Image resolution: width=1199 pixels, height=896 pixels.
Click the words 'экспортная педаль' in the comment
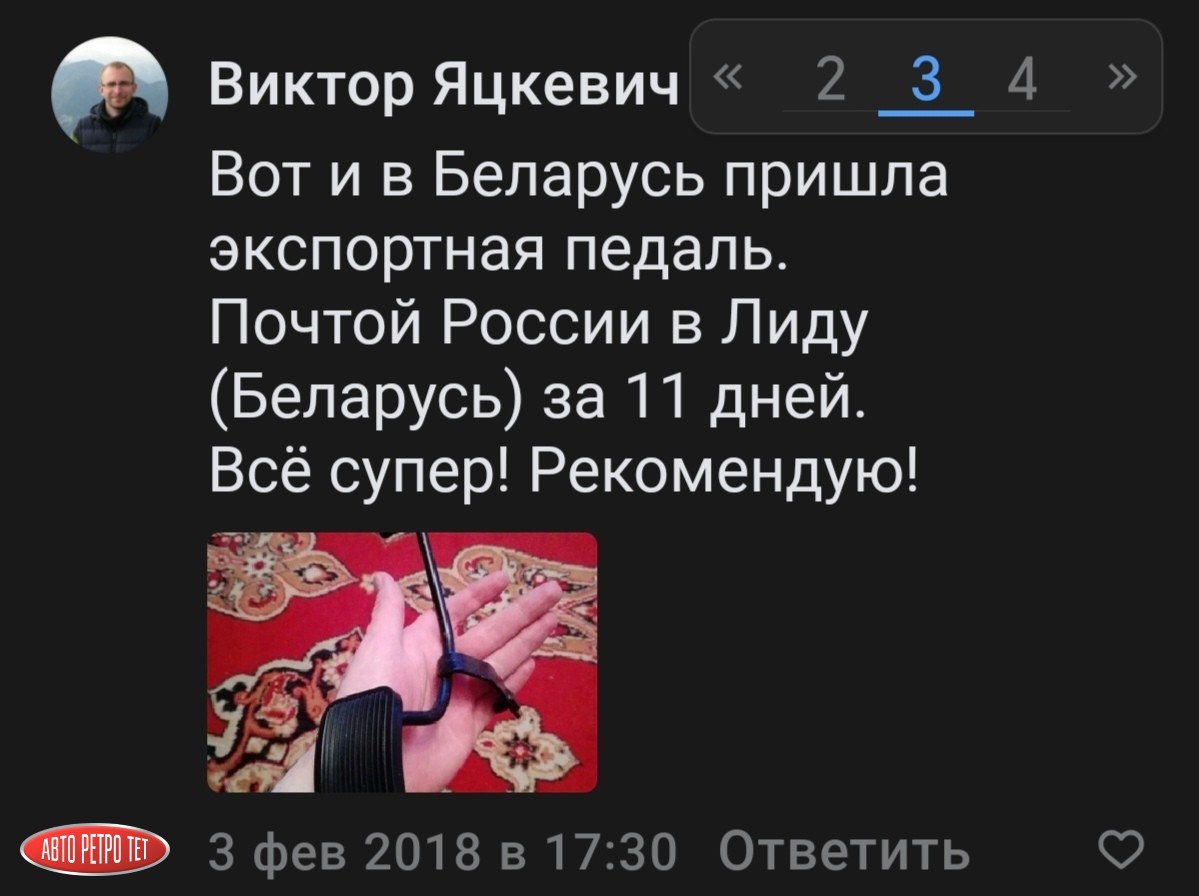[x=498, y=250]
